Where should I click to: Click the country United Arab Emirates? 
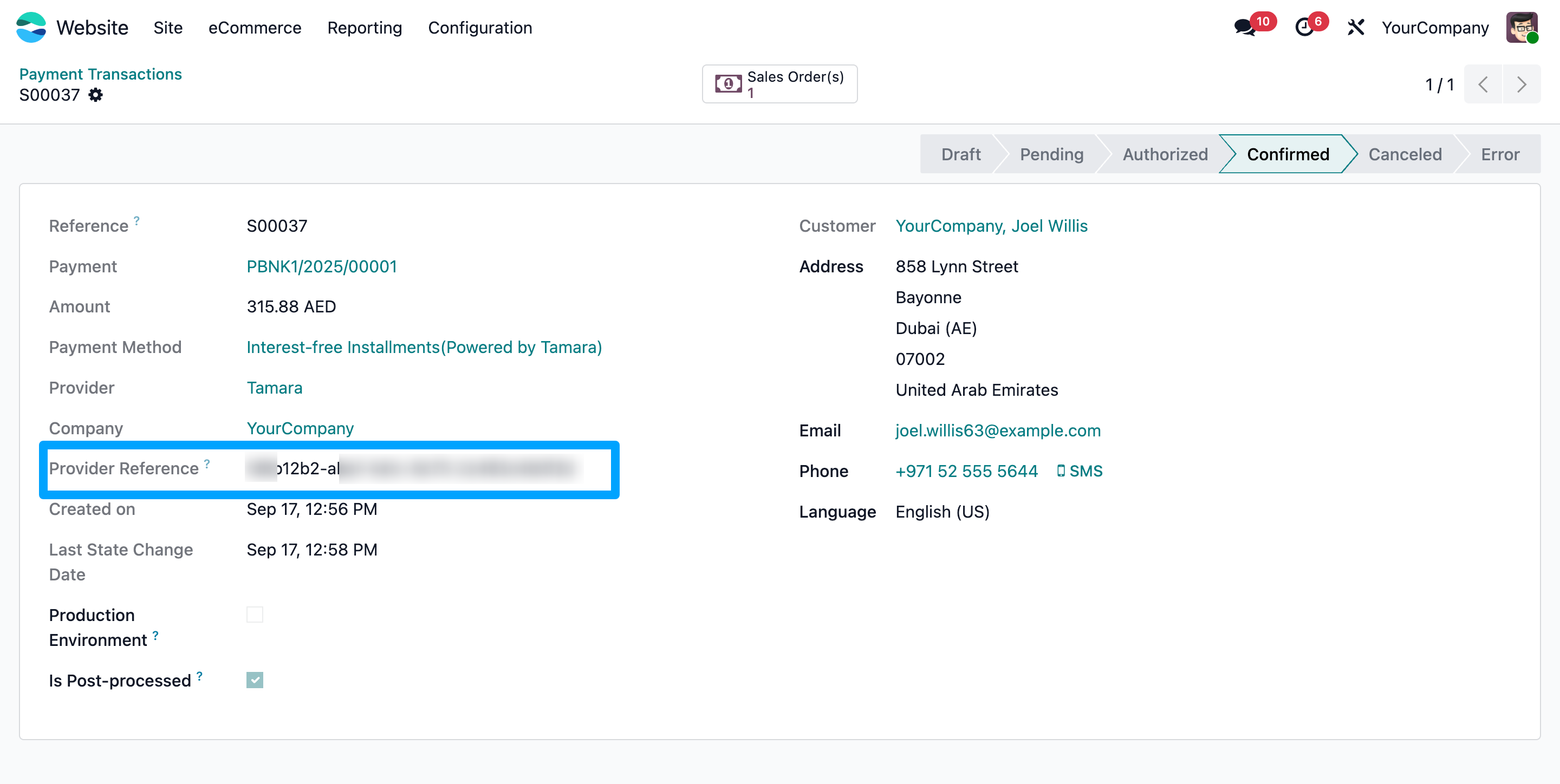click(977, 390)
